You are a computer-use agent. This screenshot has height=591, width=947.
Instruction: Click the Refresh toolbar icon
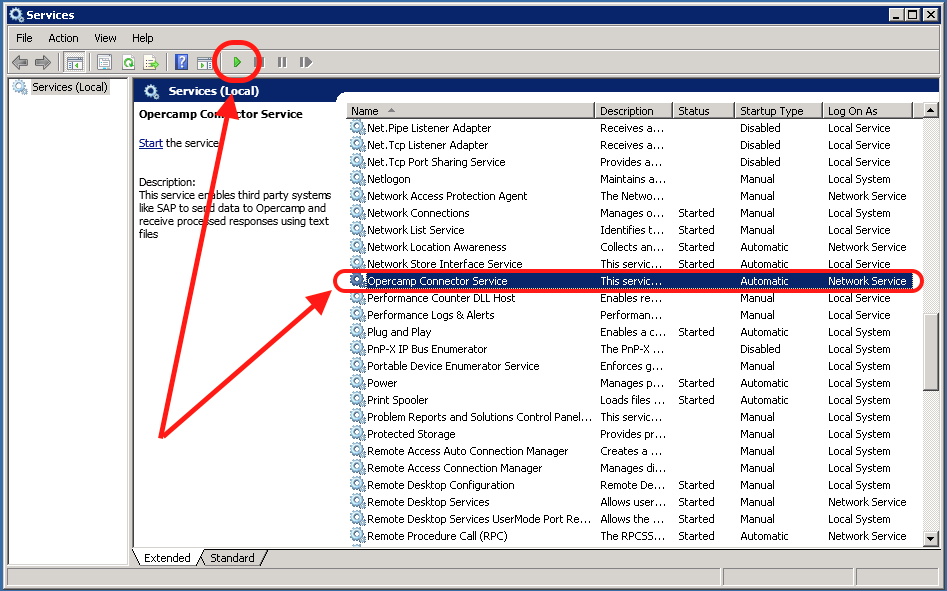tap(128, 62)
